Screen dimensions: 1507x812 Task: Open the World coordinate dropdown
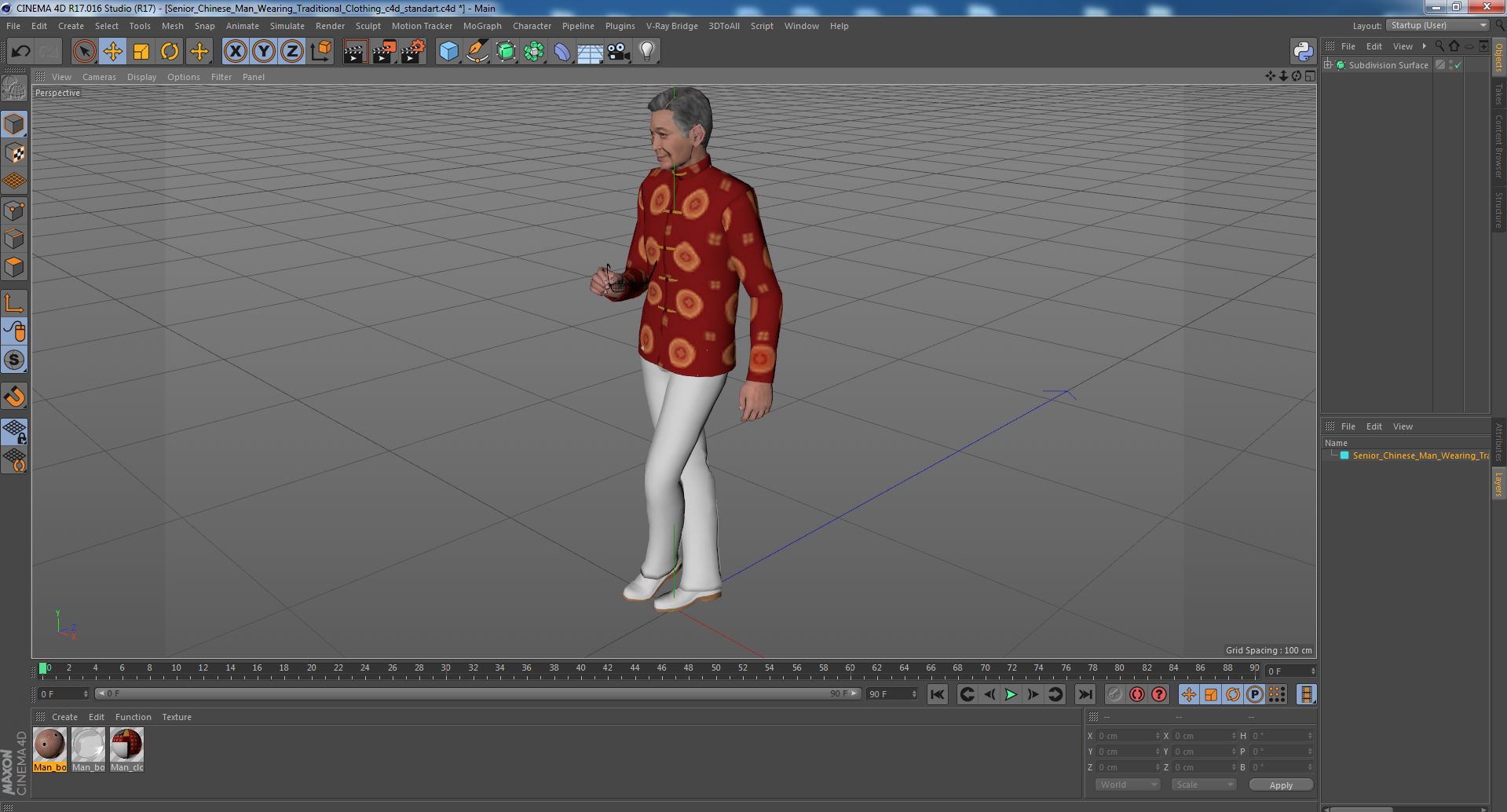(x=1127, y=785)
